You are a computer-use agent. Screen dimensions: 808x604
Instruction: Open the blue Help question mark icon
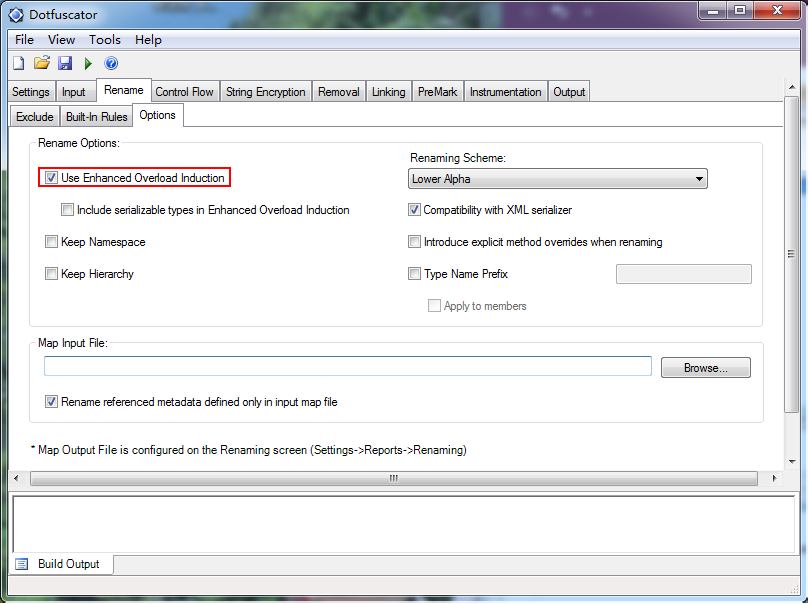click(111, 63)
